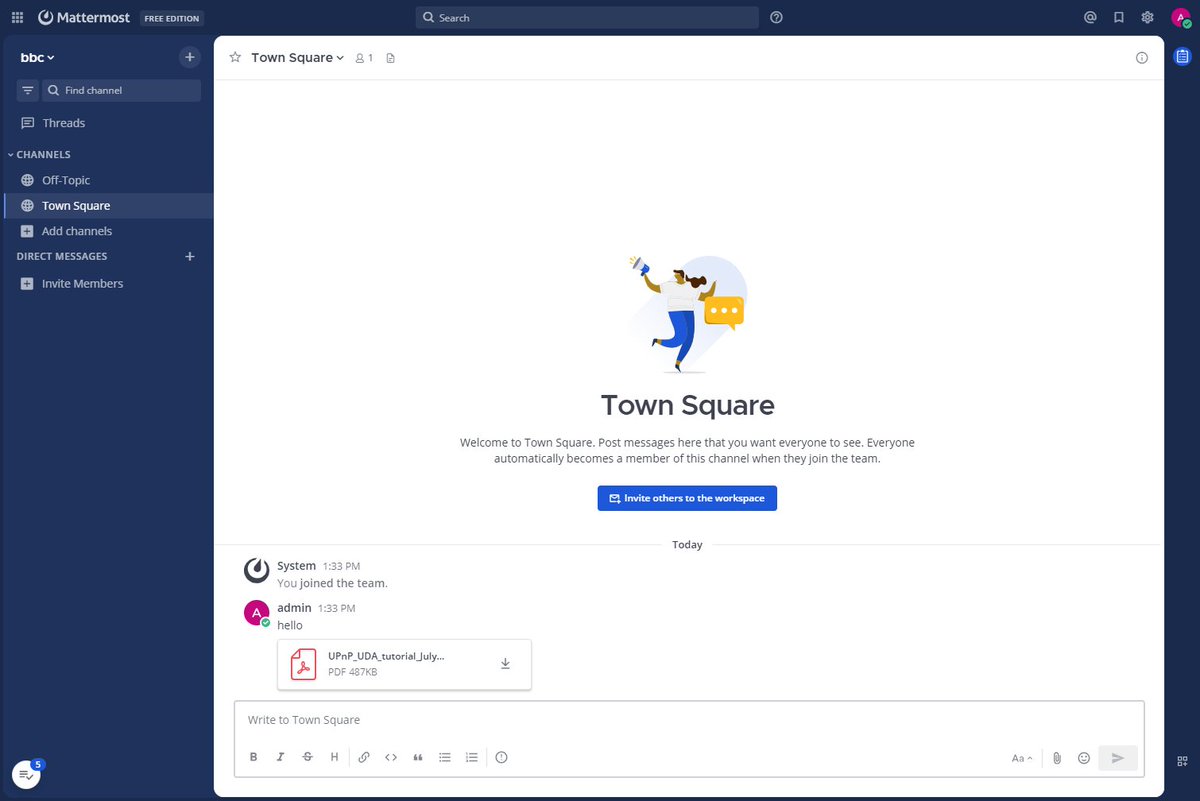Viewport: 1200px width, 801px height.
Task: Open View Info icon in channel header
Action: click(1142, 58)
